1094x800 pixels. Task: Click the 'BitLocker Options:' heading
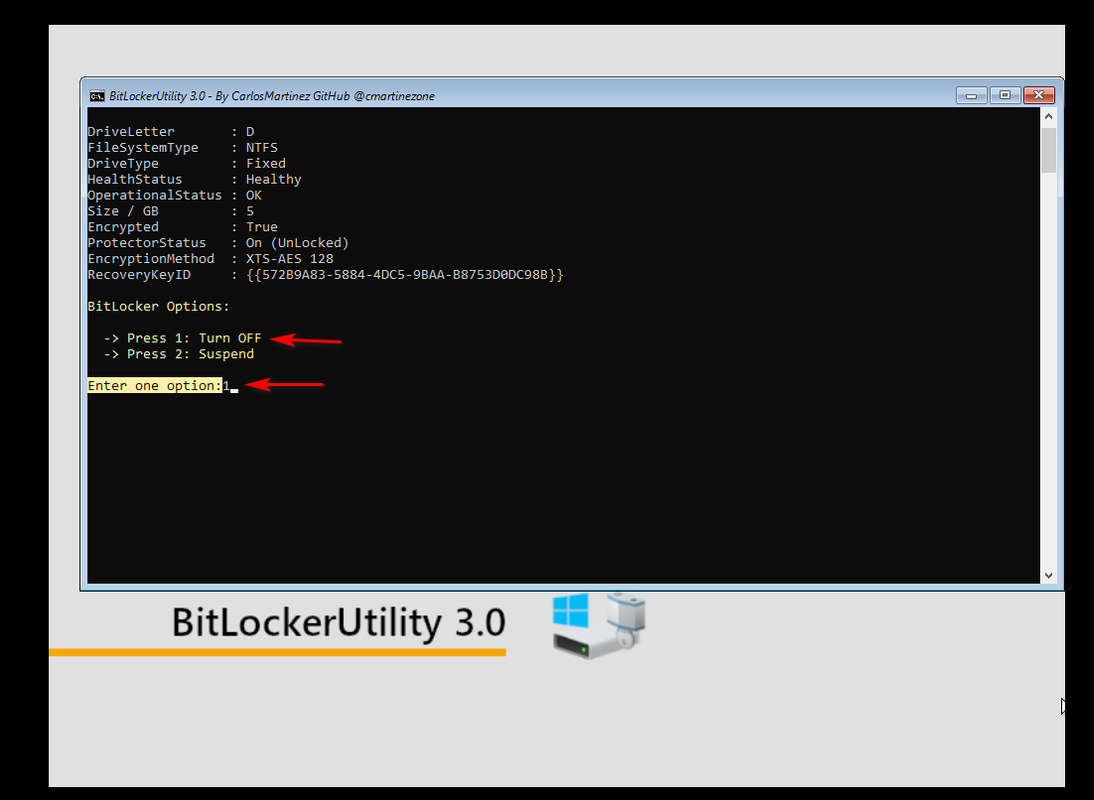tap(158, 307)
